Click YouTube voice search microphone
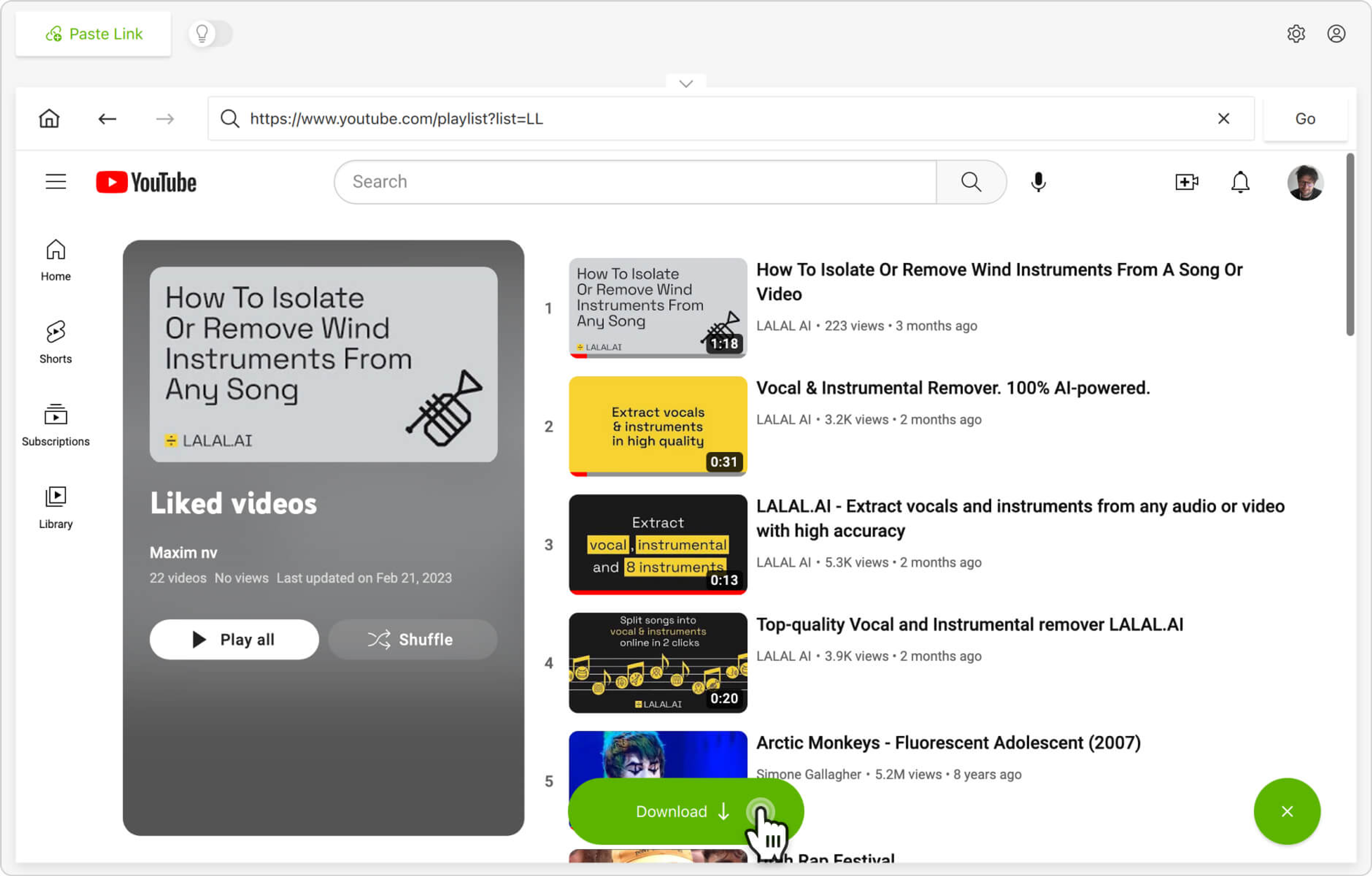This screenshot has height=876, width=1372. click(1038, 182)
